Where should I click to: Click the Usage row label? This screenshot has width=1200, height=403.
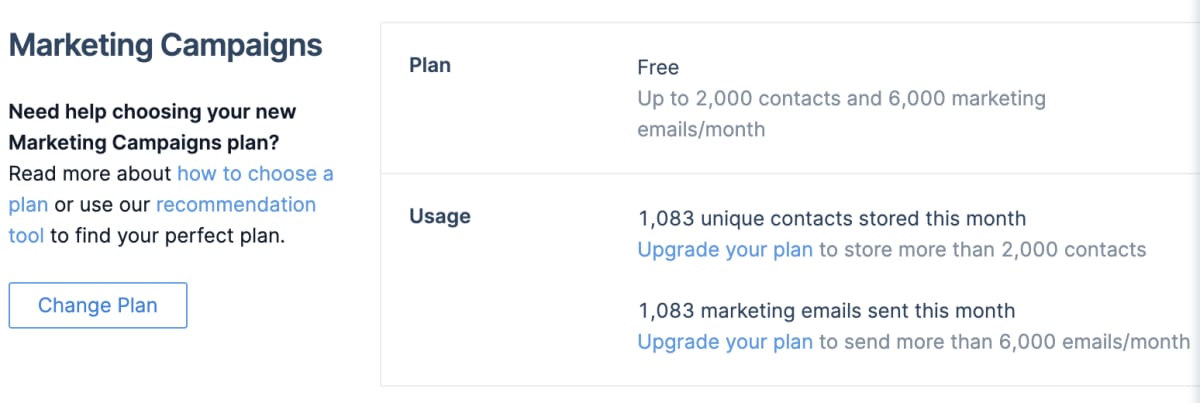[x=440, y=216]
